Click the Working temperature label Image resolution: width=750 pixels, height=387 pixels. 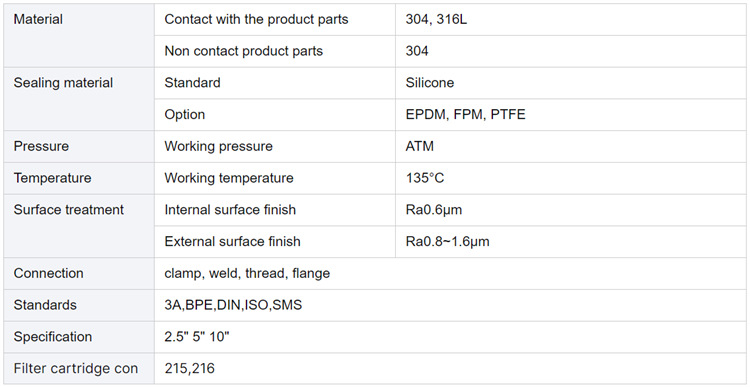229,178
